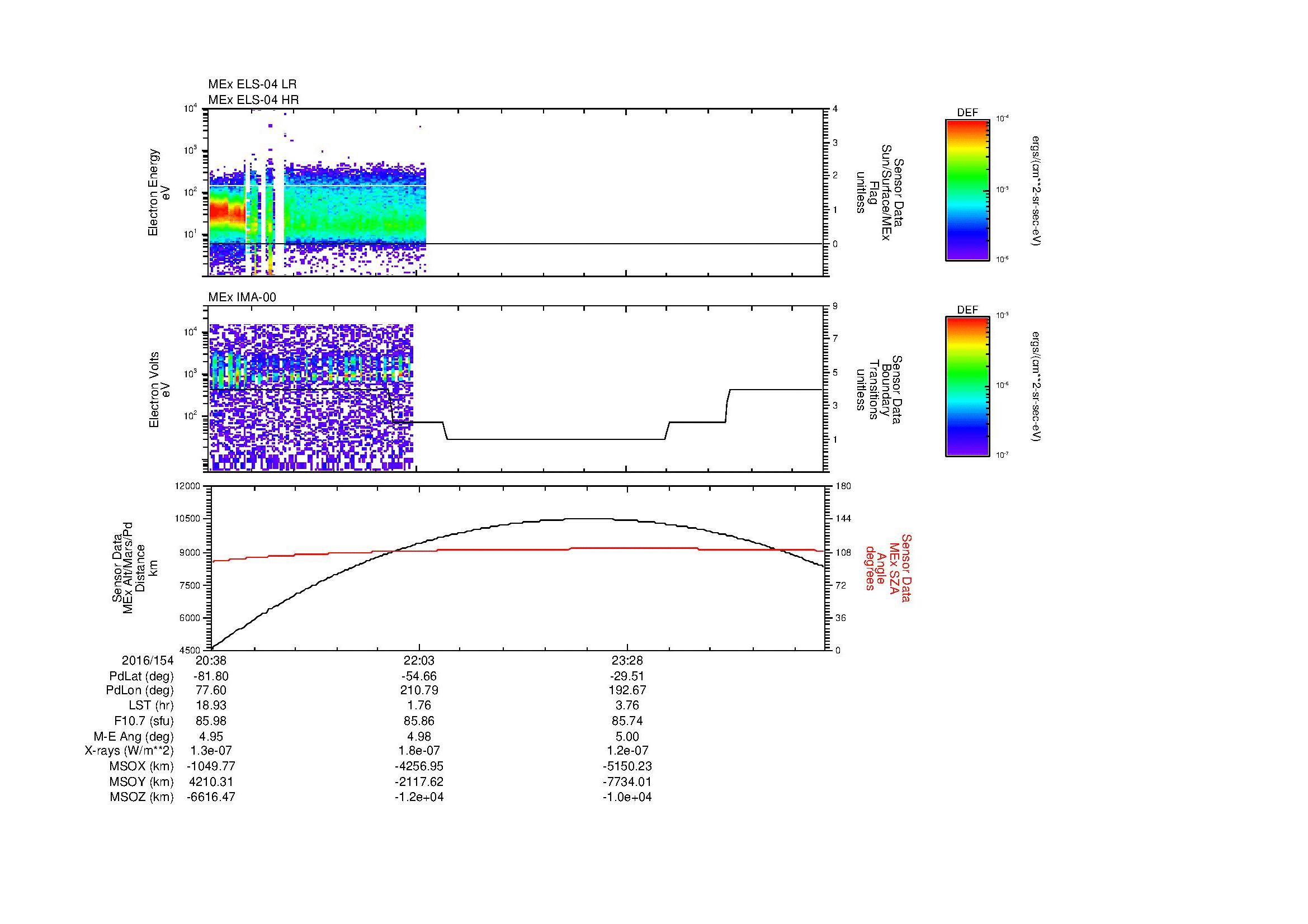Click the MSOZ value -6616.47
The height and width of the screenshot is (924, 1308).
[x=211, y=797]
